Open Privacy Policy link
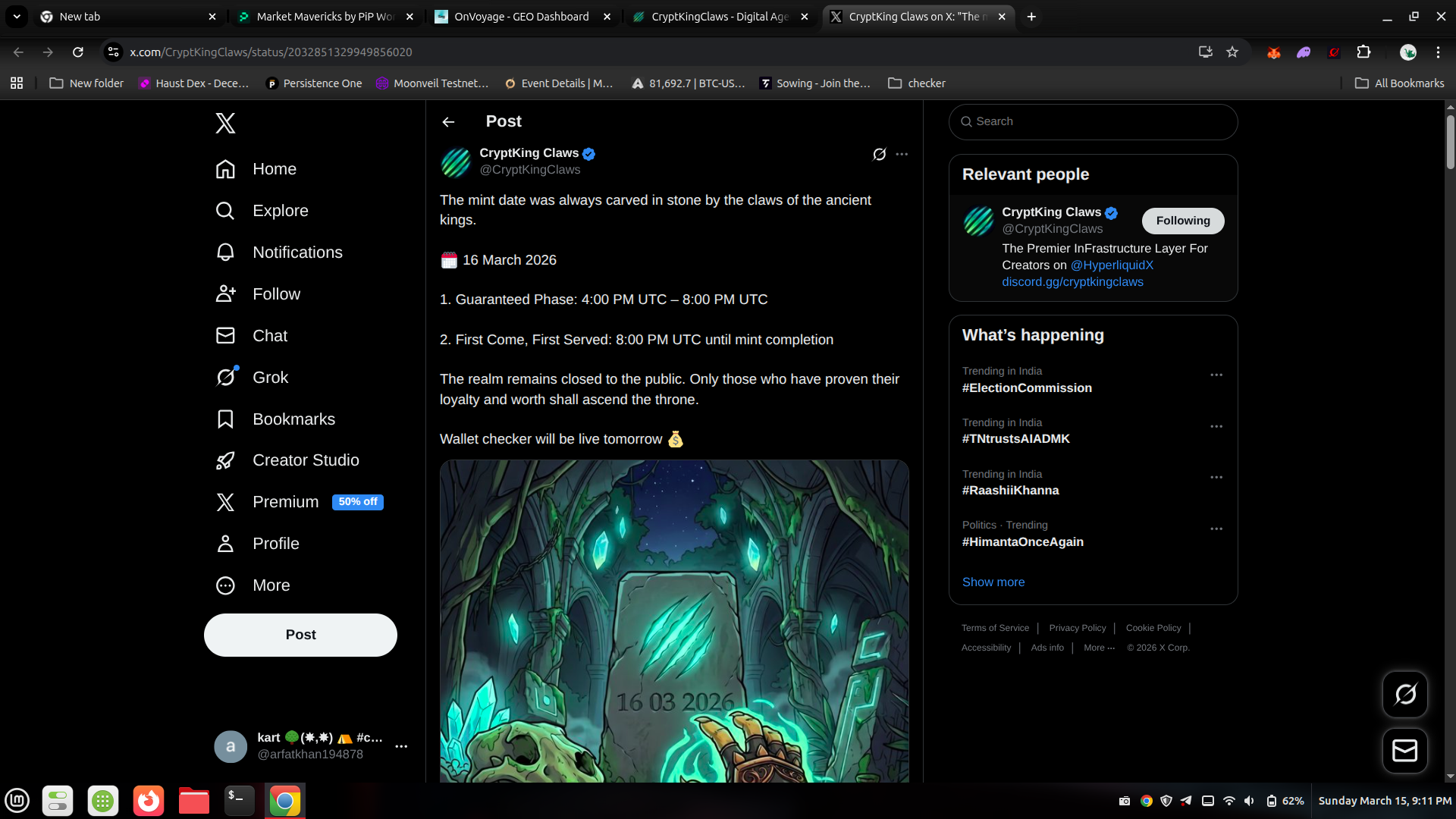 coord(1077,628)
